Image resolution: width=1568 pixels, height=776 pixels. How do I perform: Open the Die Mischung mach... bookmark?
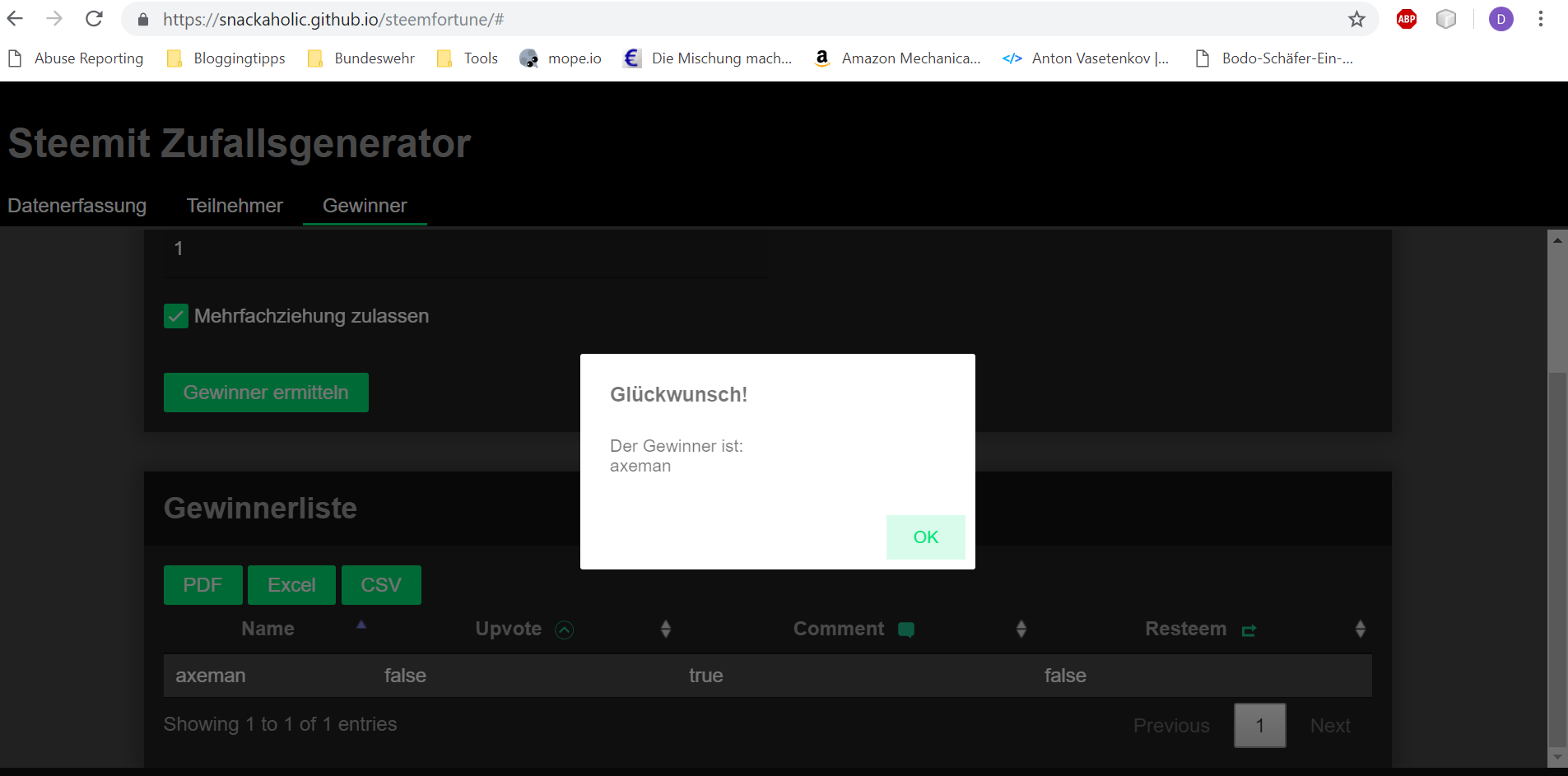coord(708,58)
